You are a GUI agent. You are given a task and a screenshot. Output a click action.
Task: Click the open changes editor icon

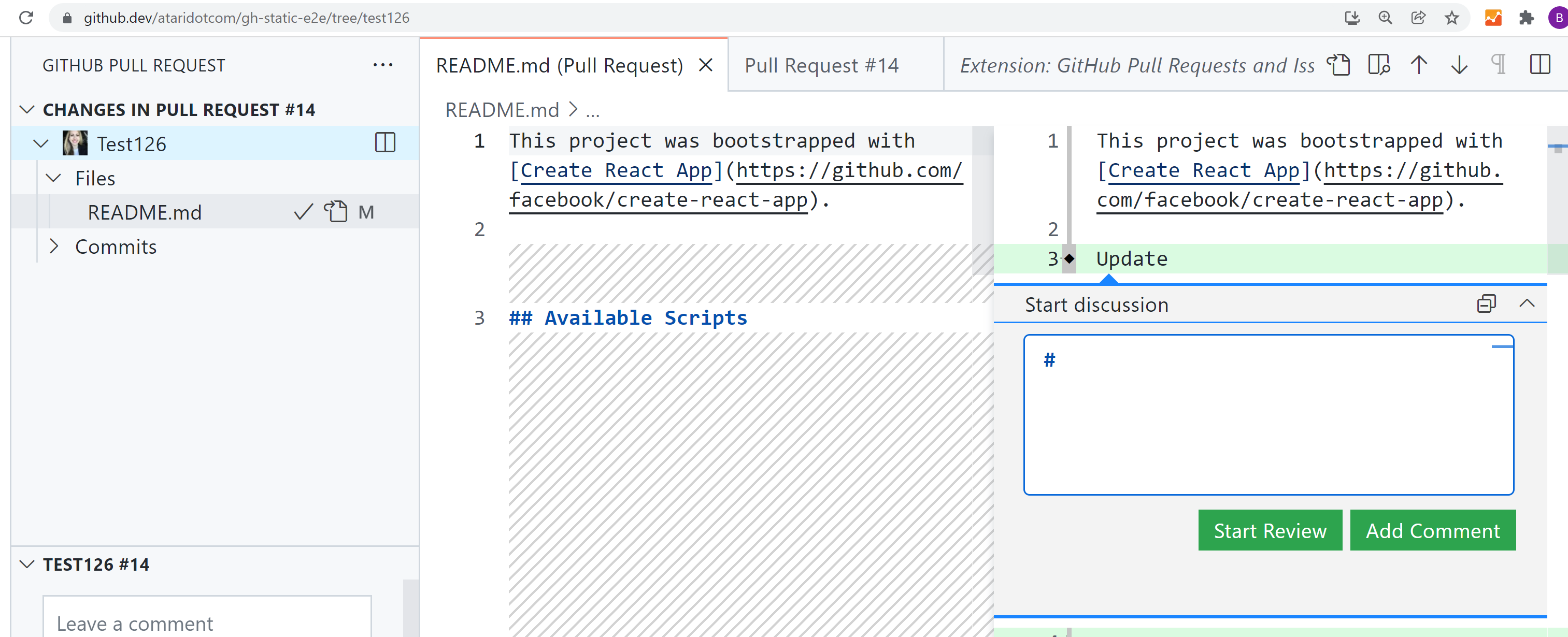click(x=1379, y=65)
